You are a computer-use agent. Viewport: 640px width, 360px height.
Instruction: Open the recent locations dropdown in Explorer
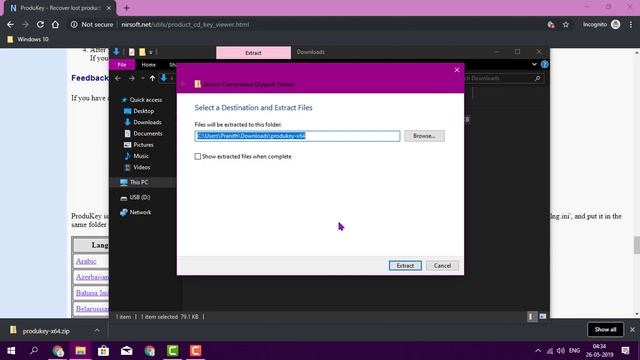click(x=142, y=78)
